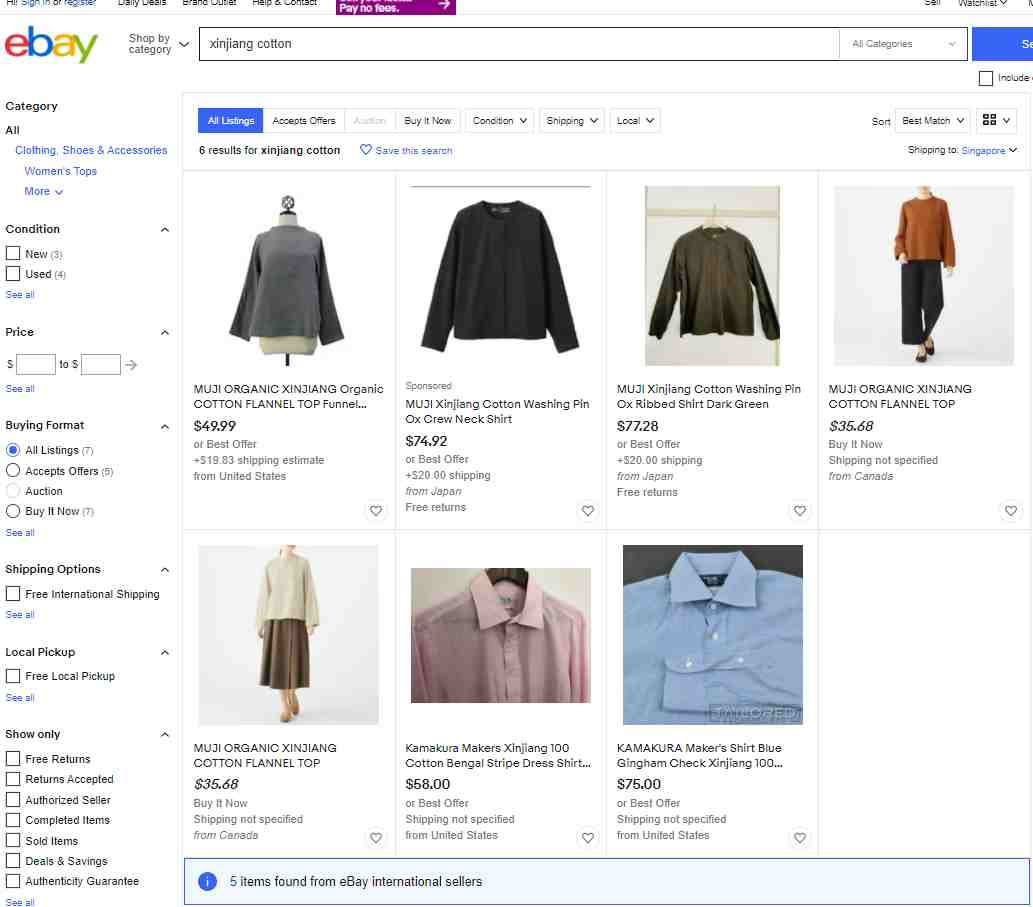Open the All Categories dropdown
1033x907 pixels.
tap(903, 43)
